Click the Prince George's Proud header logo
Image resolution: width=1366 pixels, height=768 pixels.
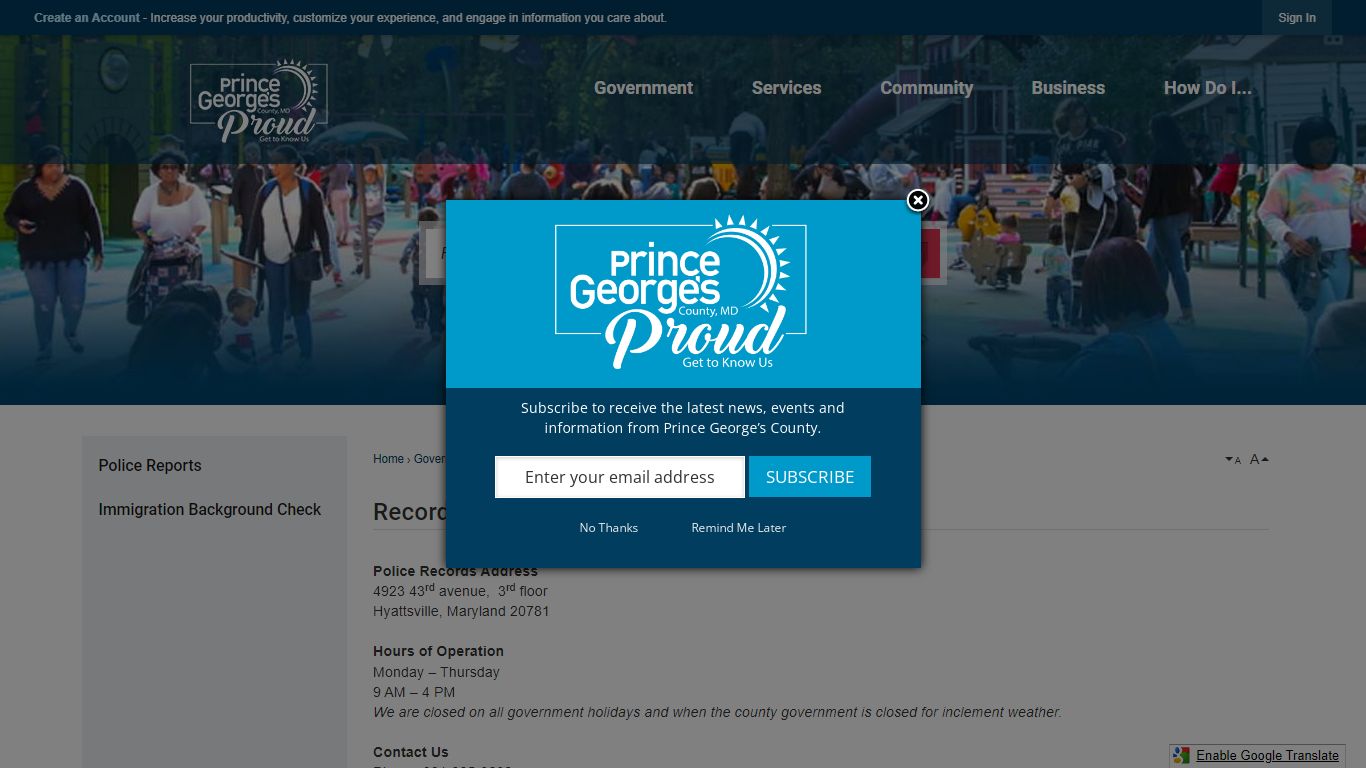click(x=259, y=101)
